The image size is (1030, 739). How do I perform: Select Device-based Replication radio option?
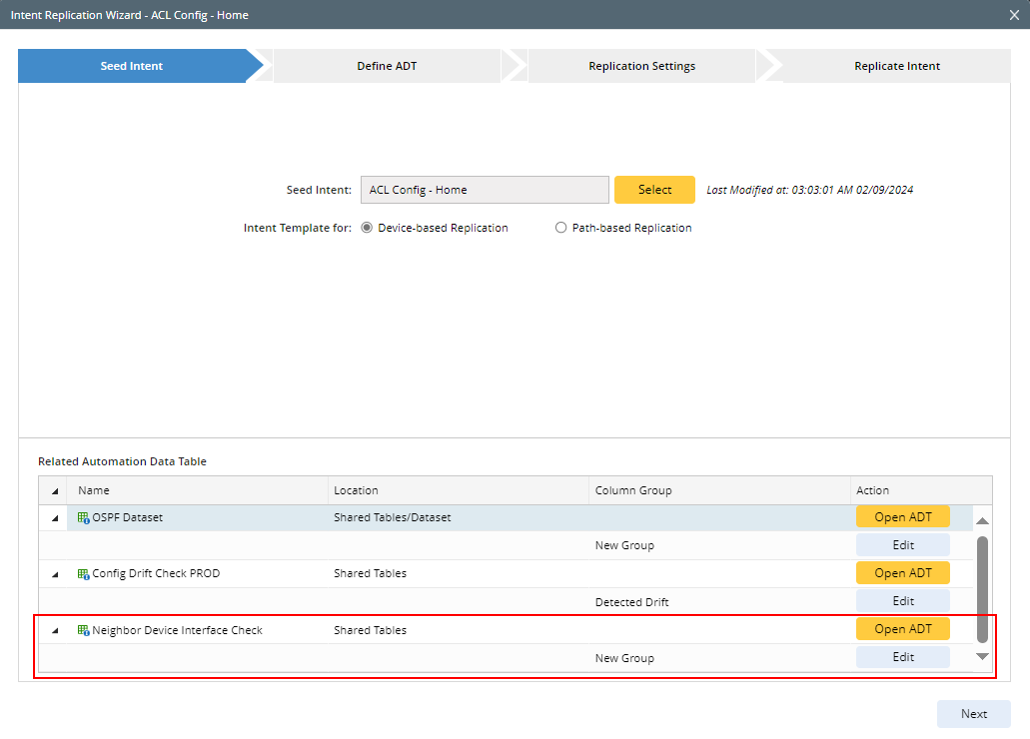click(367, 228)
